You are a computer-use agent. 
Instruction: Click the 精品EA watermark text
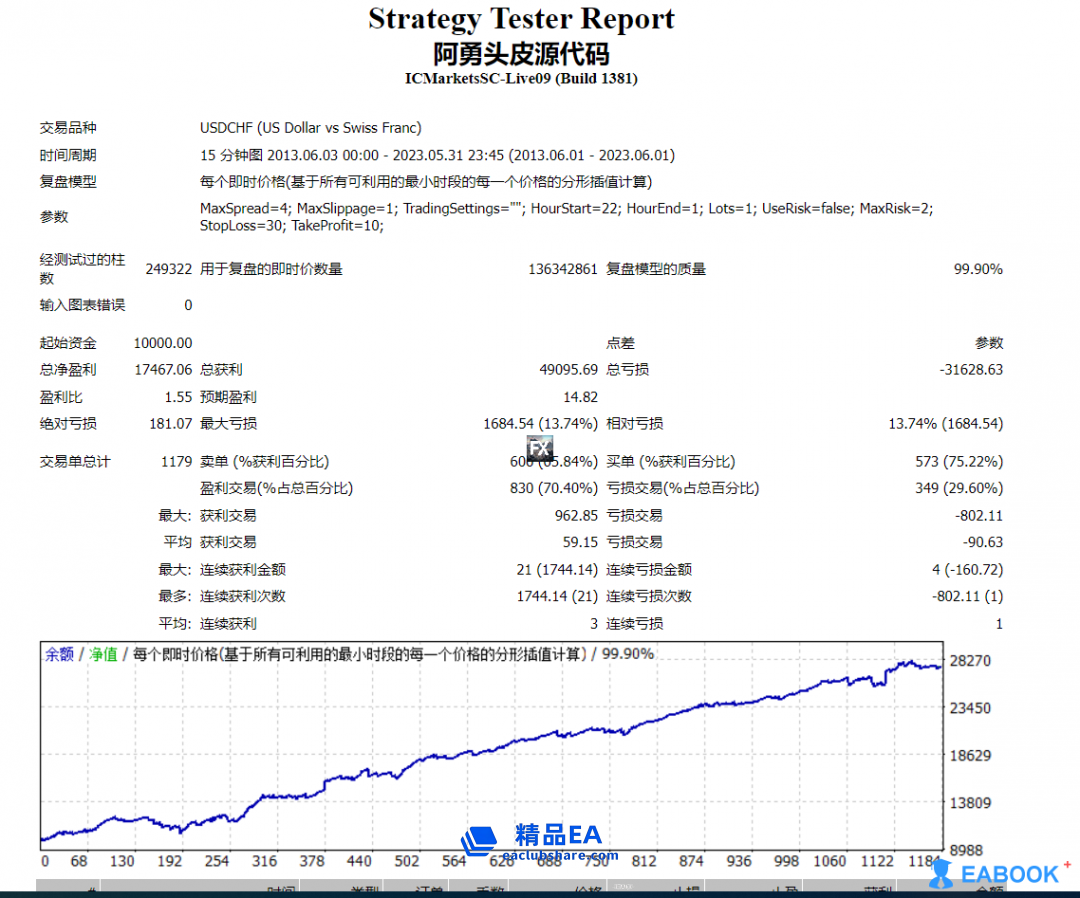click(x=559, y=835)
